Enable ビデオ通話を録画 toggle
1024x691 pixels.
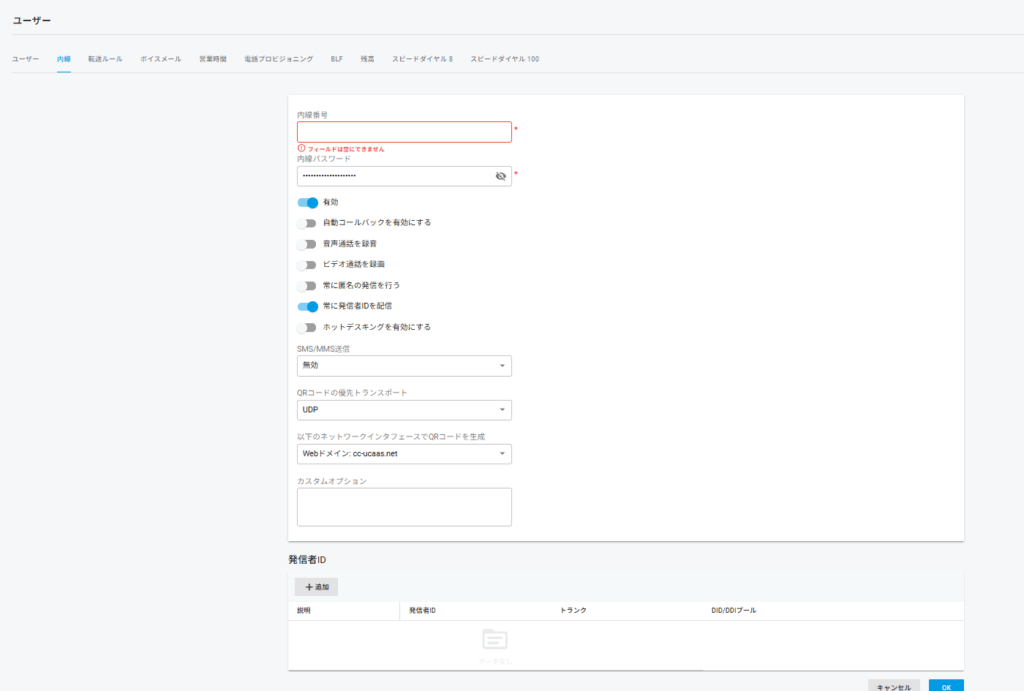tap(307, 265)
